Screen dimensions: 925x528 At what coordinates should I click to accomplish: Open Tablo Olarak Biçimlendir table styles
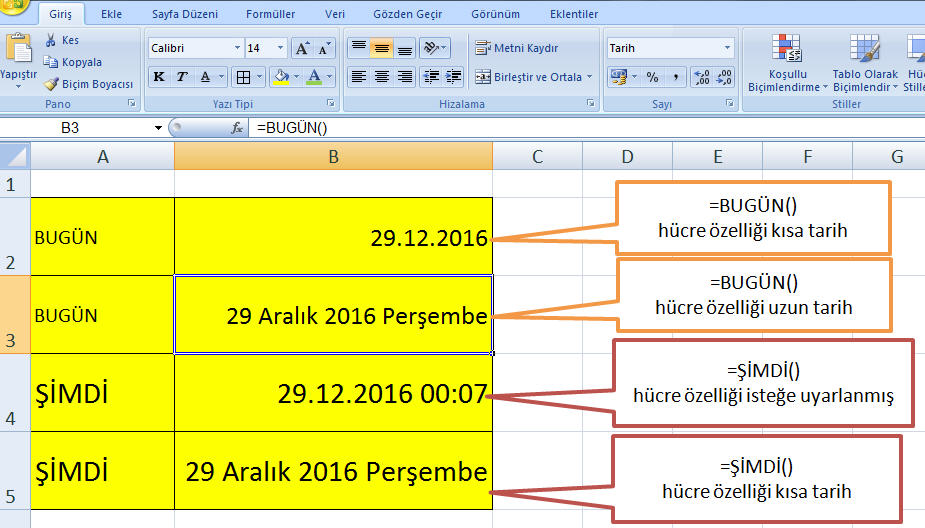[865, 63]
